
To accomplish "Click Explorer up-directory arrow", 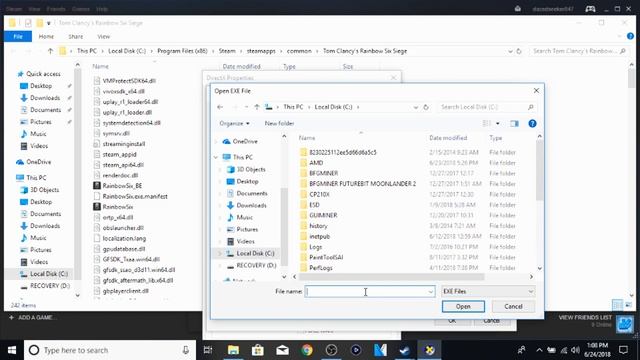I will pyautogui.click(x=50, y=51).
